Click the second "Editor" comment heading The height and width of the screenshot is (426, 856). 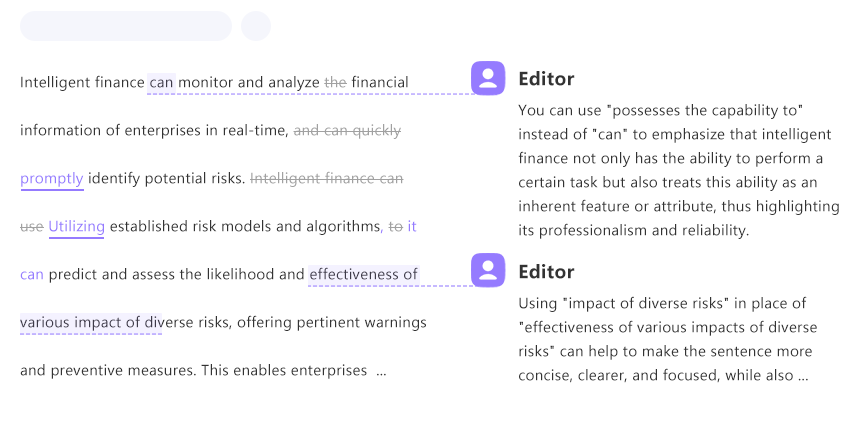pyautogui.click(x=546, y=271)
